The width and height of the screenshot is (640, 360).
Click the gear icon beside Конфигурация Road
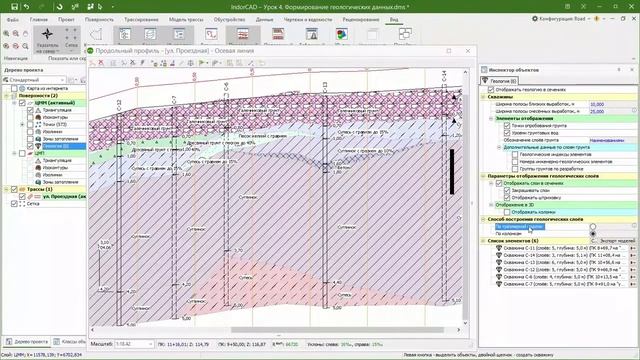pos(535,19)
